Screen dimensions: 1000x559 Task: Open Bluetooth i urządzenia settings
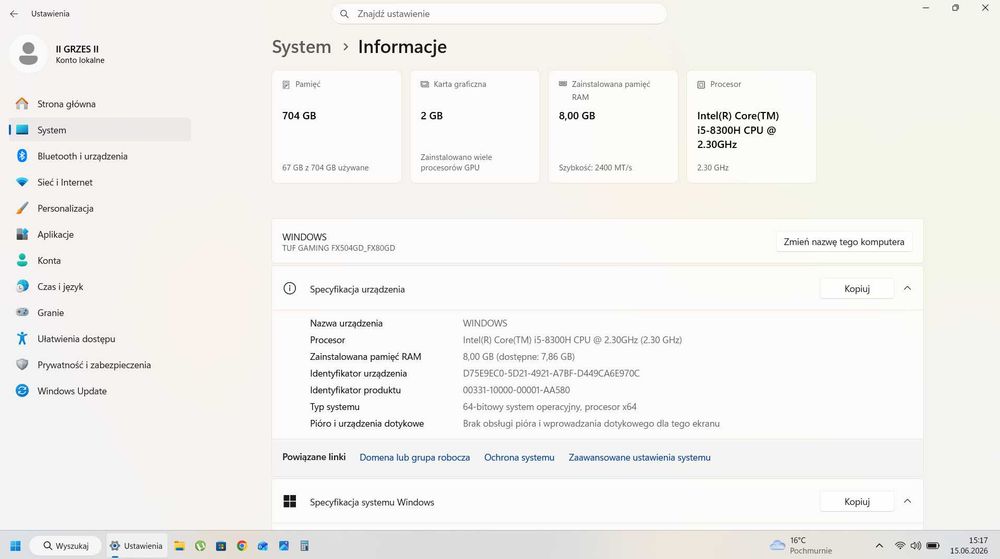100,156
